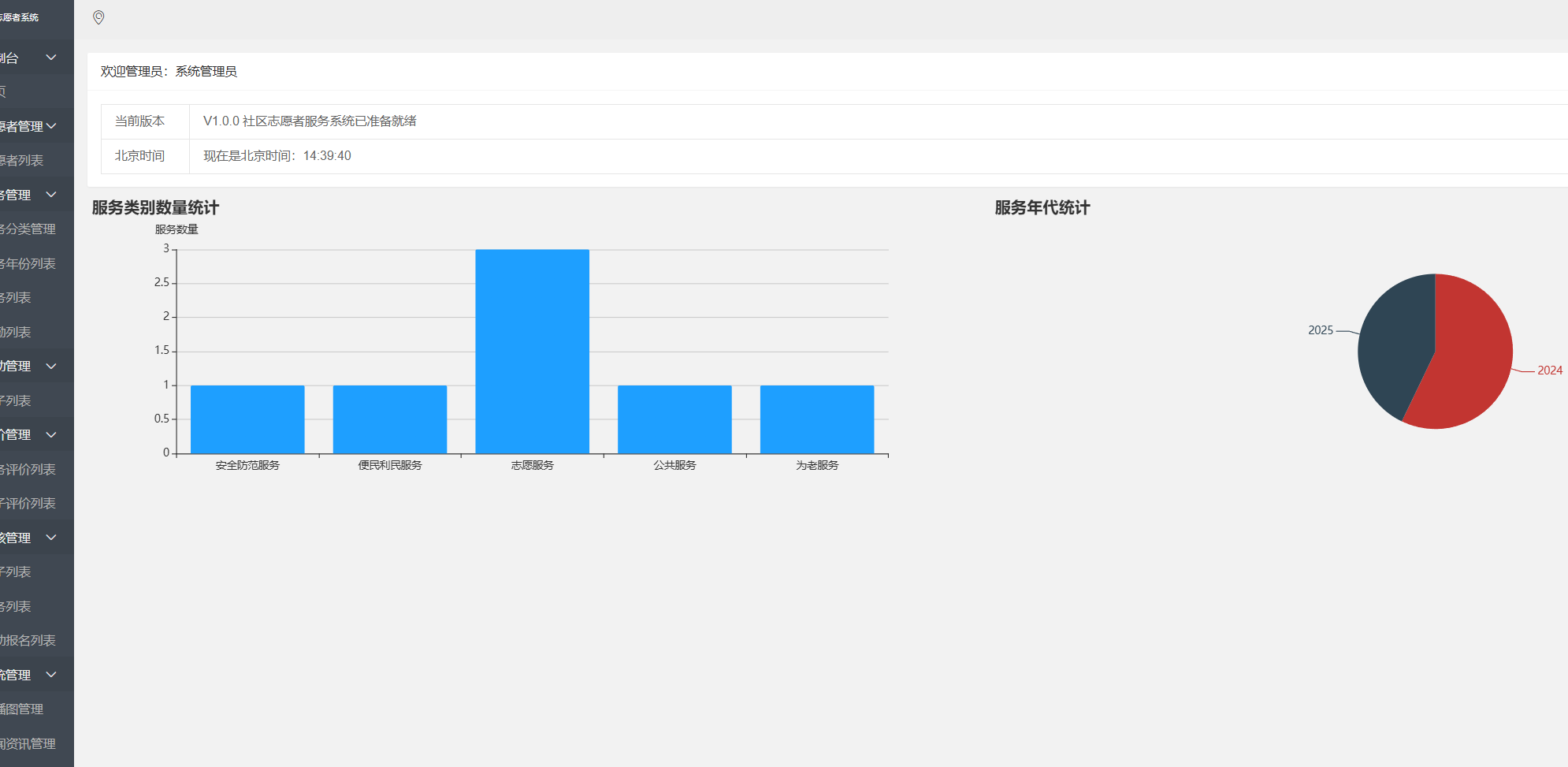Viewport: 1568px width, 767px height.
Task: Select 轮播图管理 from the sidebar
Action: [x=22, y=709]
